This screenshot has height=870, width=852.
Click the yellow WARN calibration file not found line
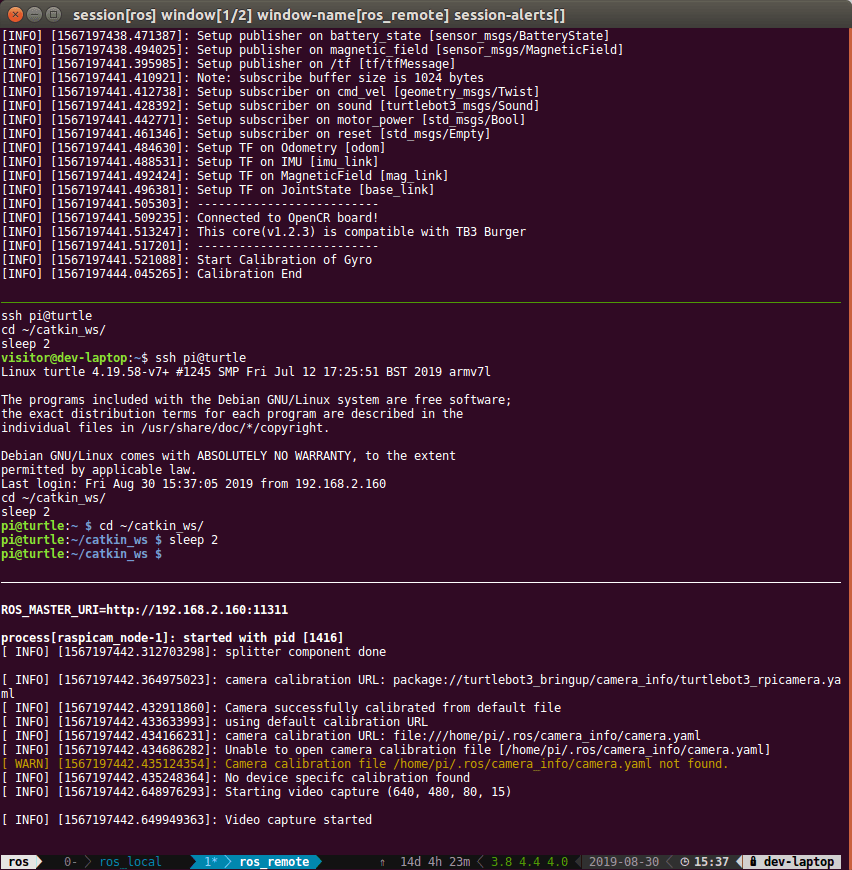[365, 764]
